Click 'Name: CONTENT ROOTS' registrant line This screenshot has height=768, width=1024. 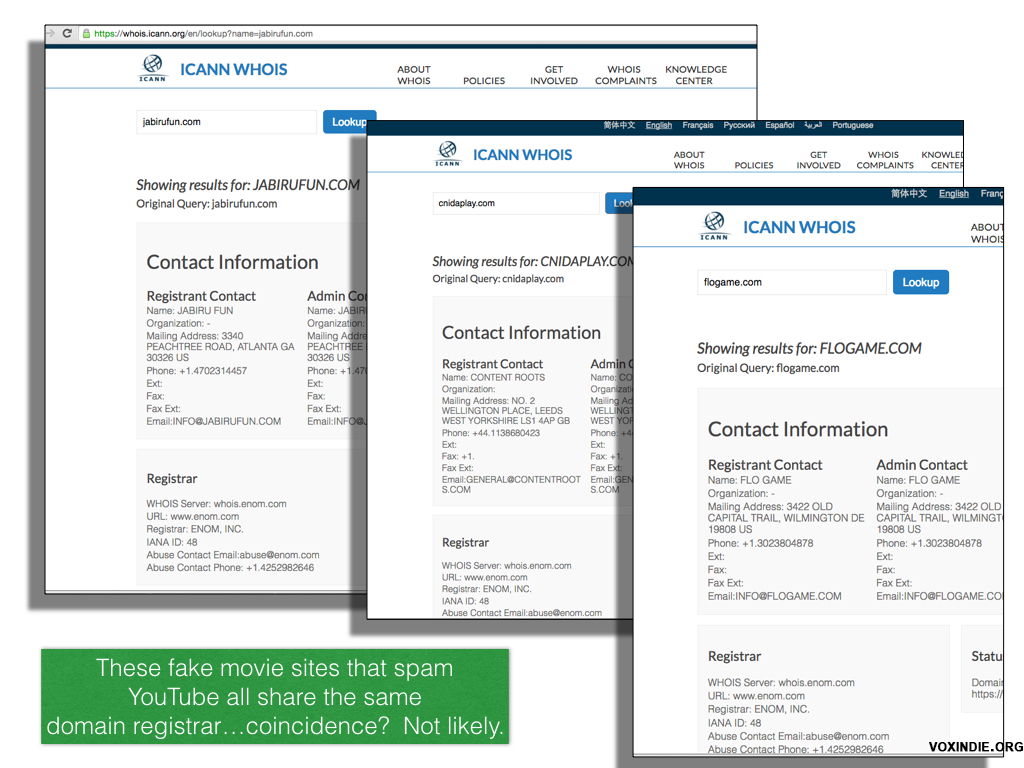pyautogui.click(x=493, y=378)
